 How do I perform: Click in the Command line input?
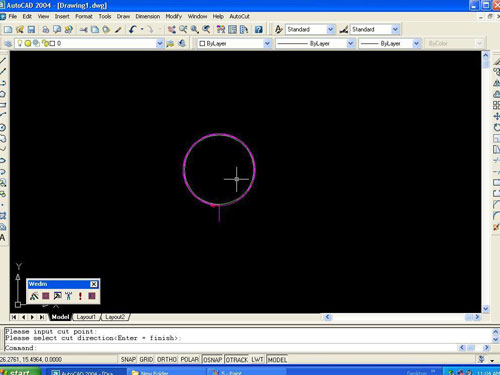coord(230,348)
